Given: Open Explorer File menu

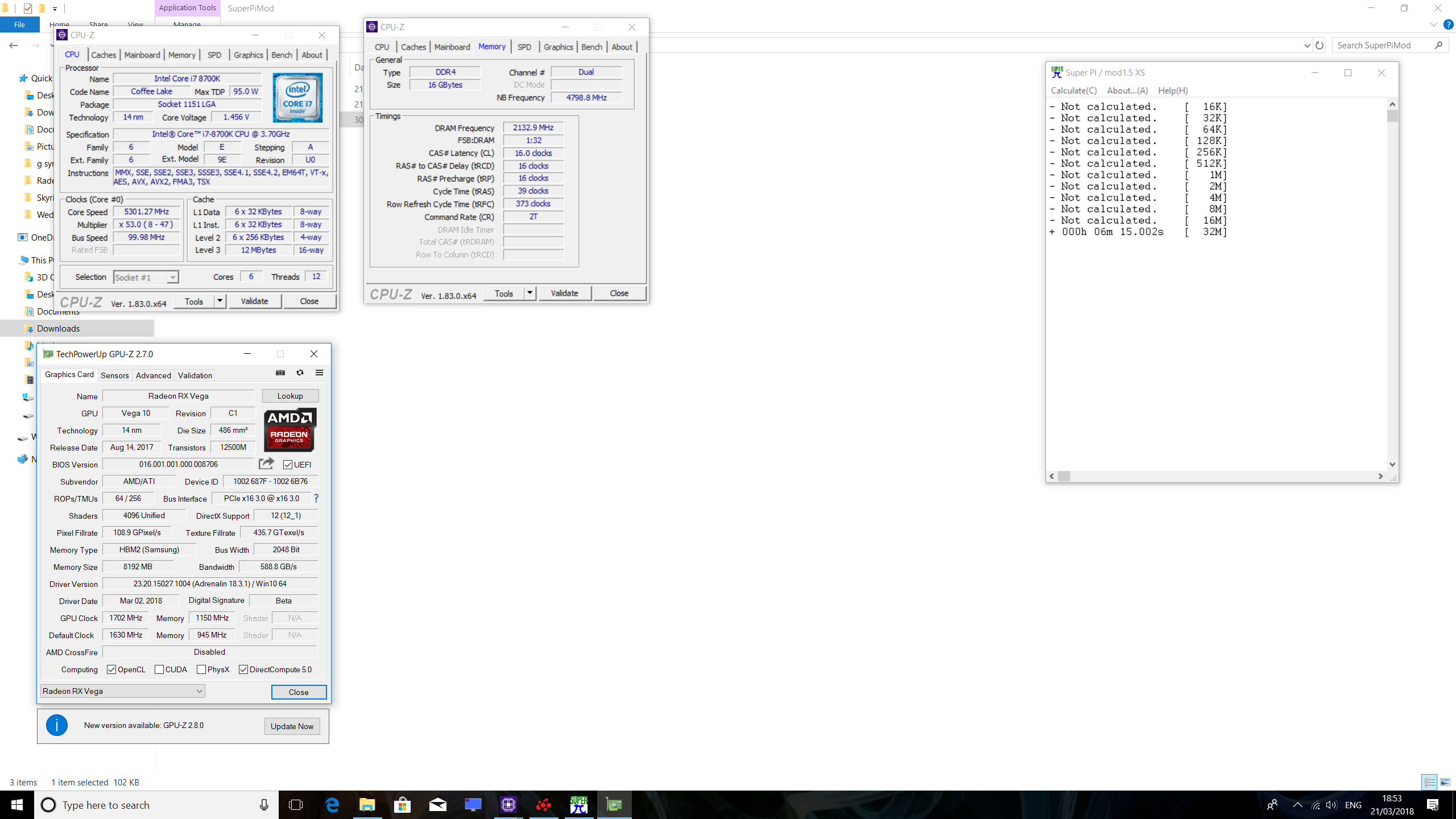Looking at the screenshot, I should click(x=19, y=24).
